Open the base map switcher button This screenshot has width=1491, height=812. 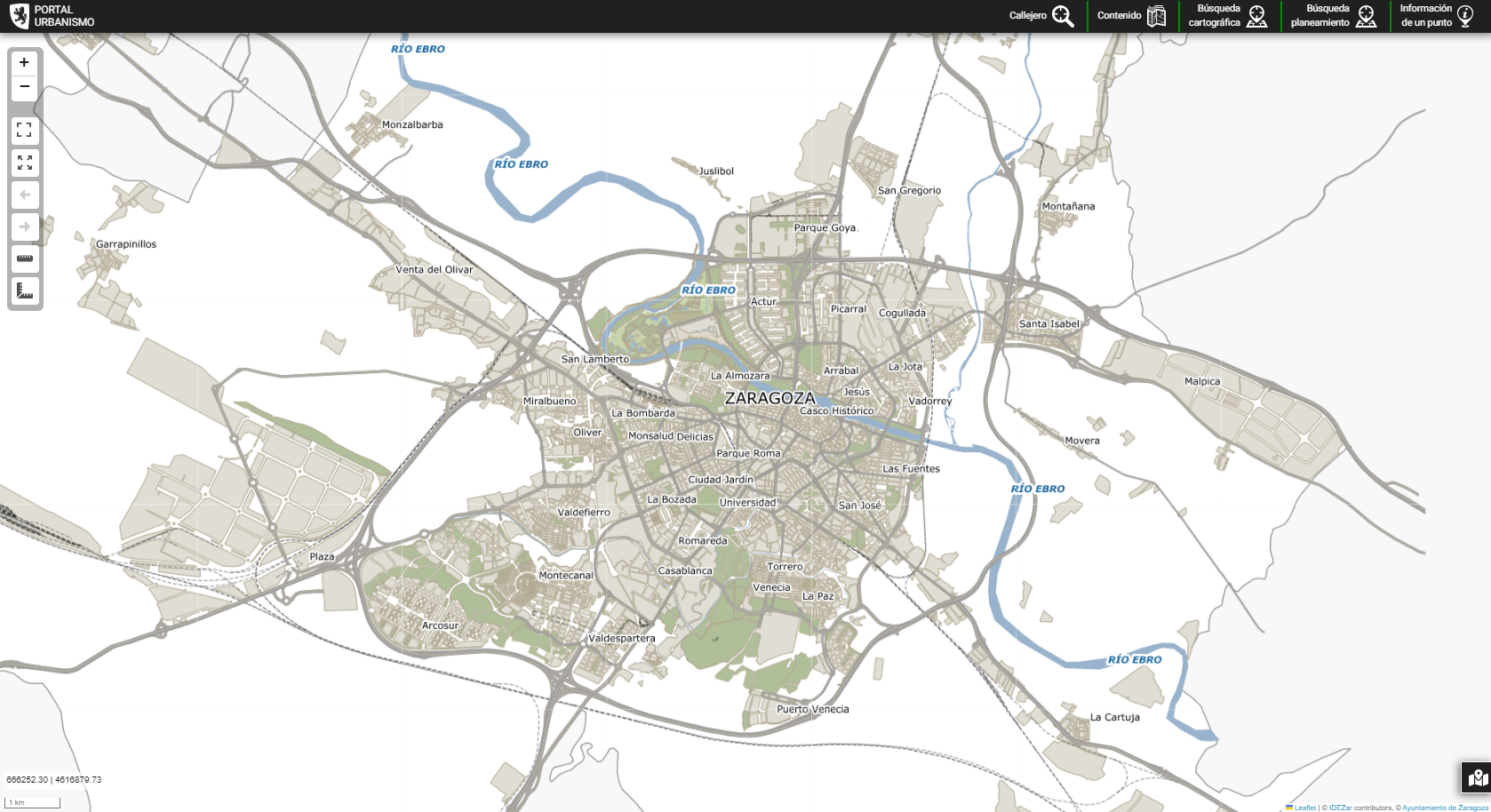pyautogui.click(x=1477, y=777)
